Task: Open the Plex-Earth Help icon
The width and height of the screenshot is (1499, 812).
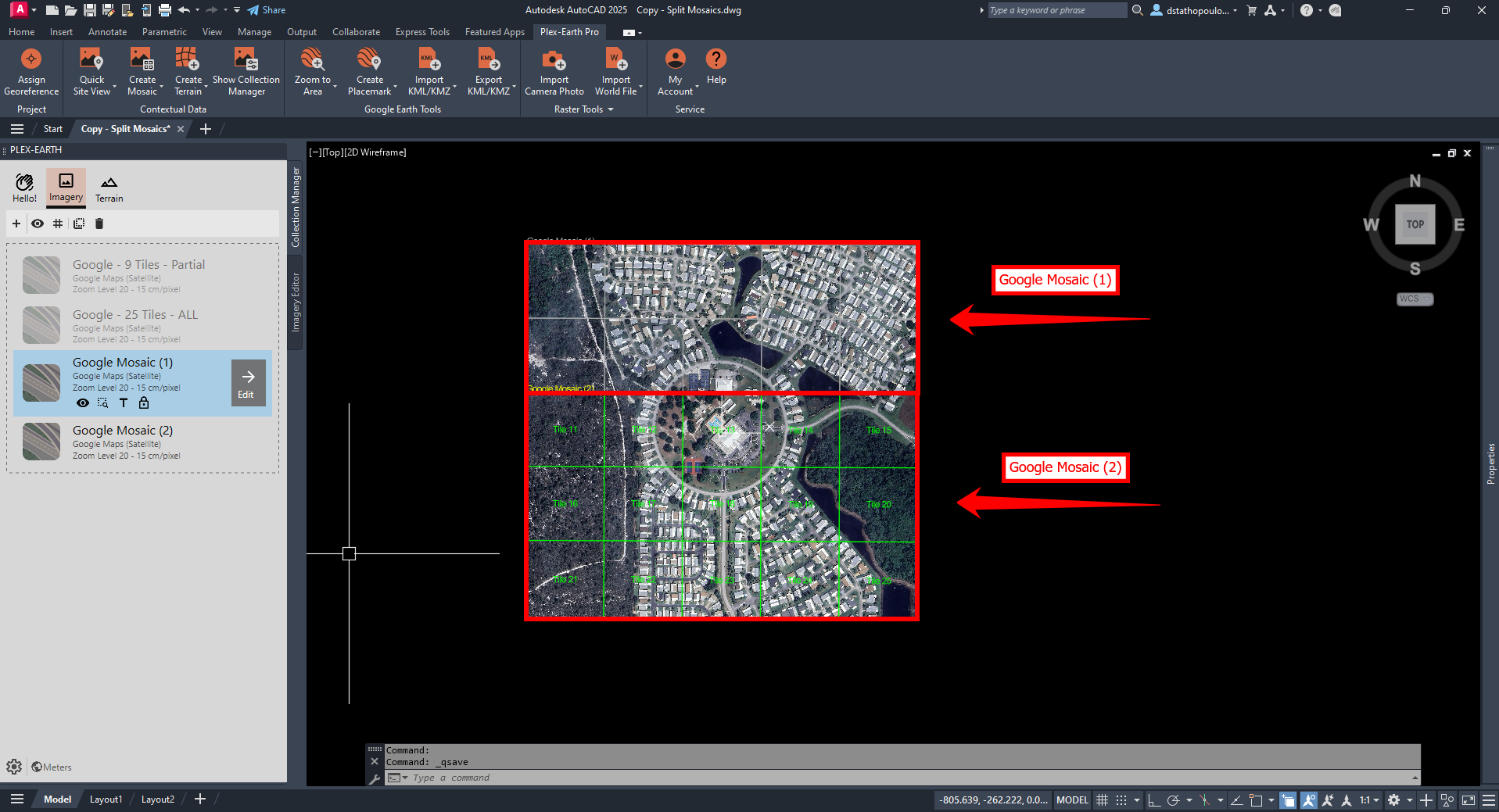Action: coord(716,66)
